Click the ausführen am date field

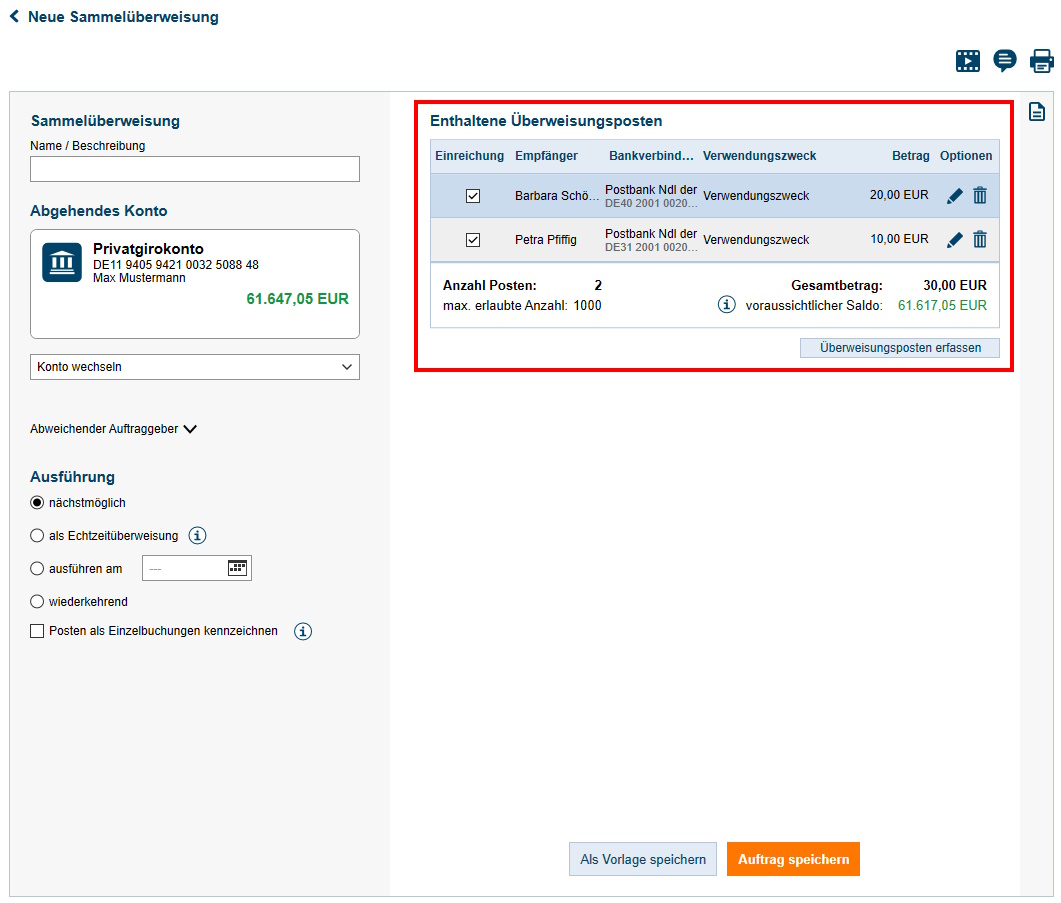pos(197,568)
